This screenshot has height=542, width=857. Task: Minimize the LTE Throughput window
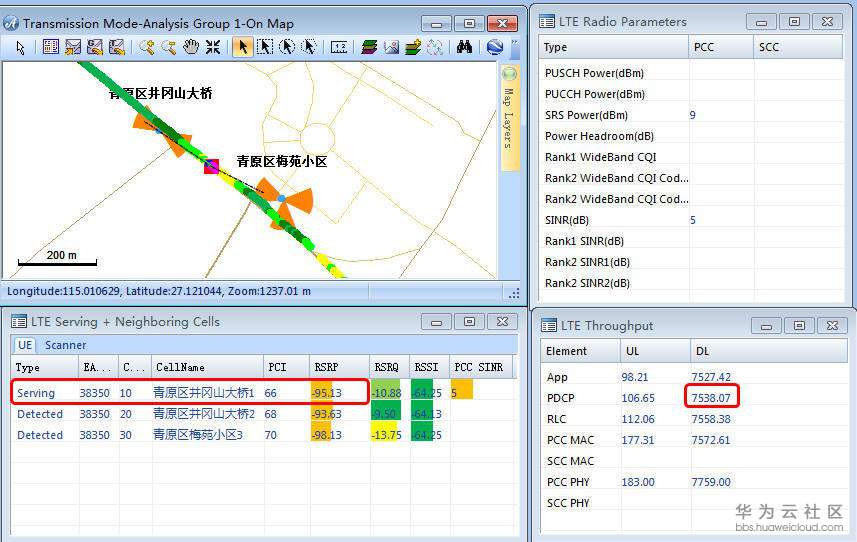[x=766, y=326]
